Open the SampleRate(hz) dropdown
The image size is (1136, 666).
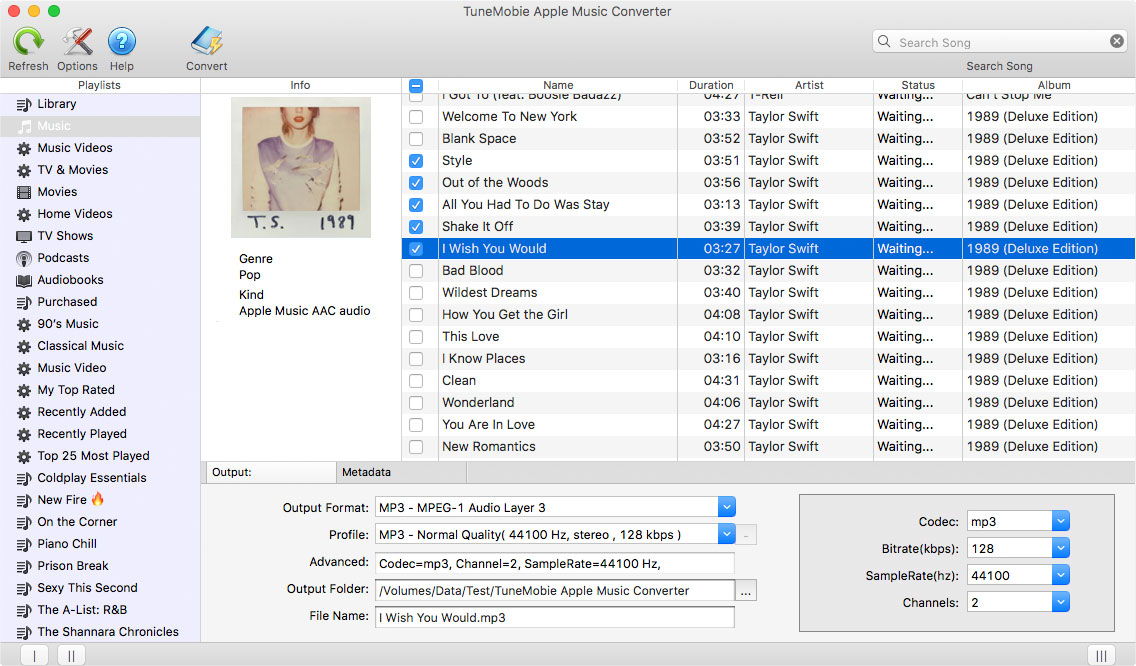1061,575
